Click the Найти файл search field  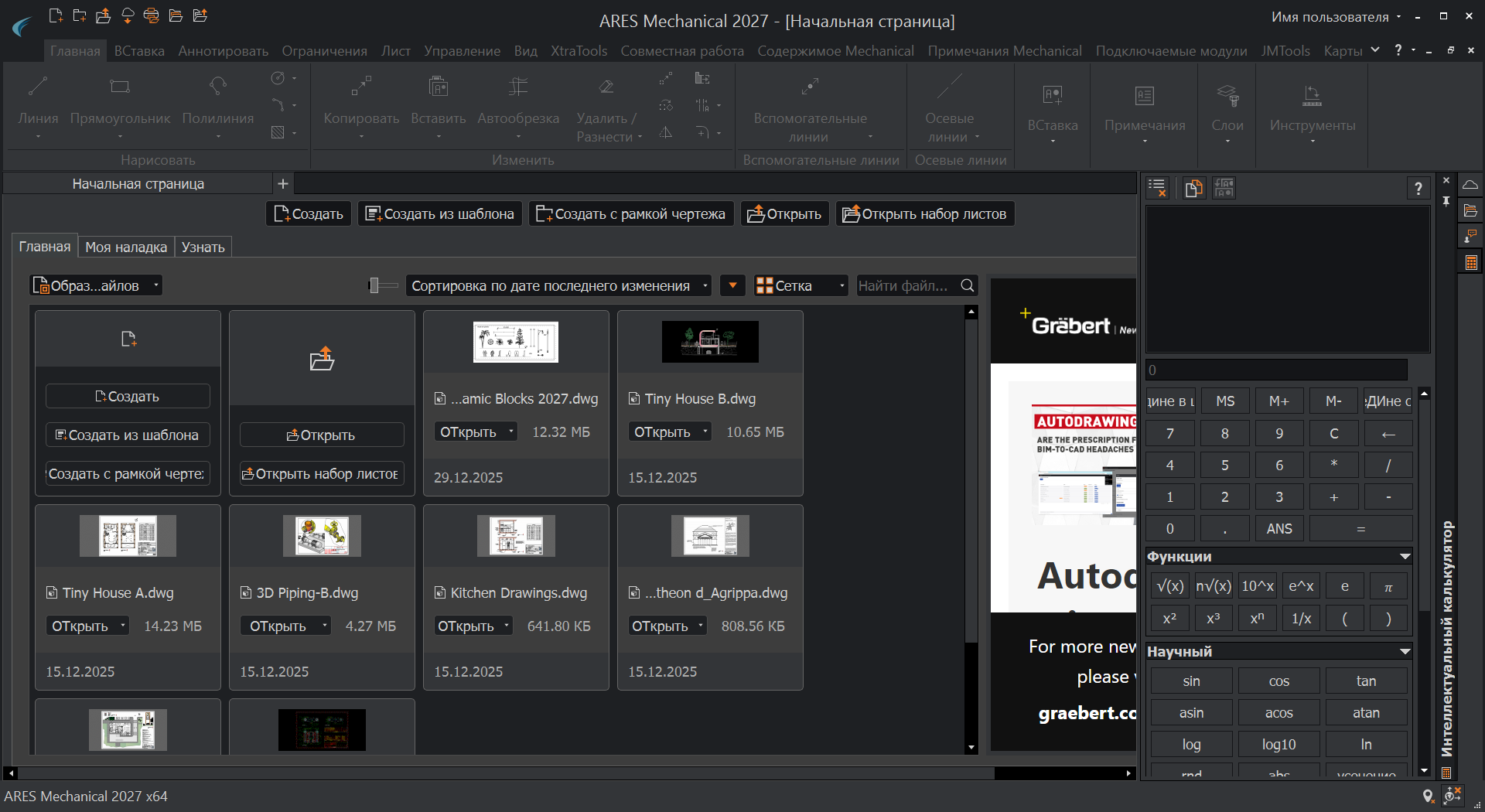(909, 285)
